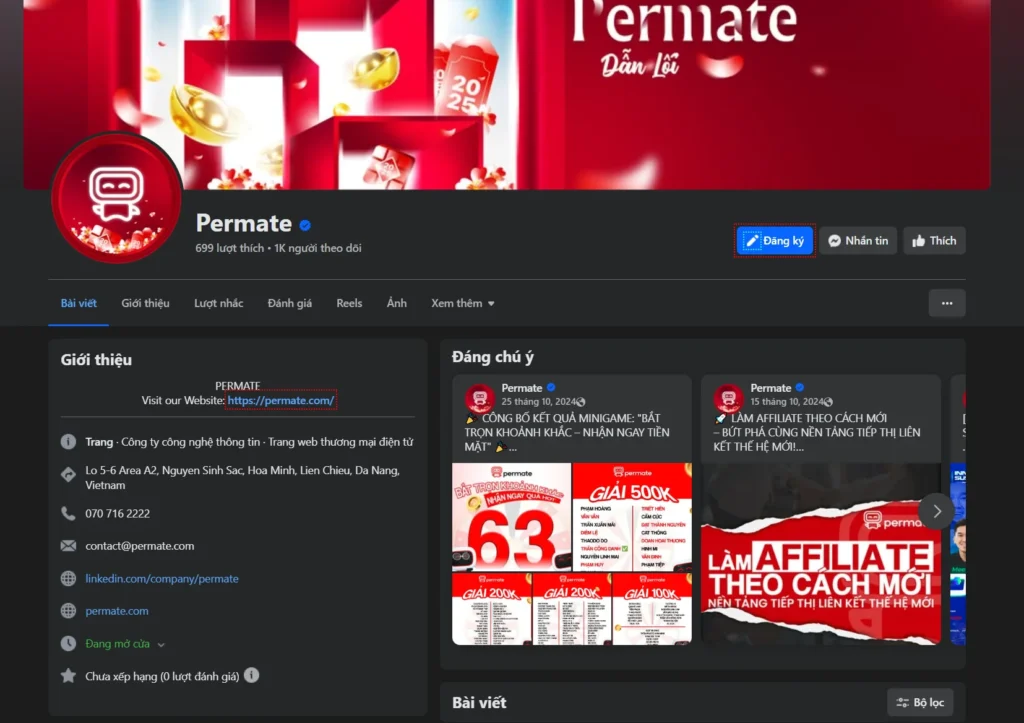Click the Permate round profile picture
The height and width of the screenshot is (723, 1024).
[117, 199]
